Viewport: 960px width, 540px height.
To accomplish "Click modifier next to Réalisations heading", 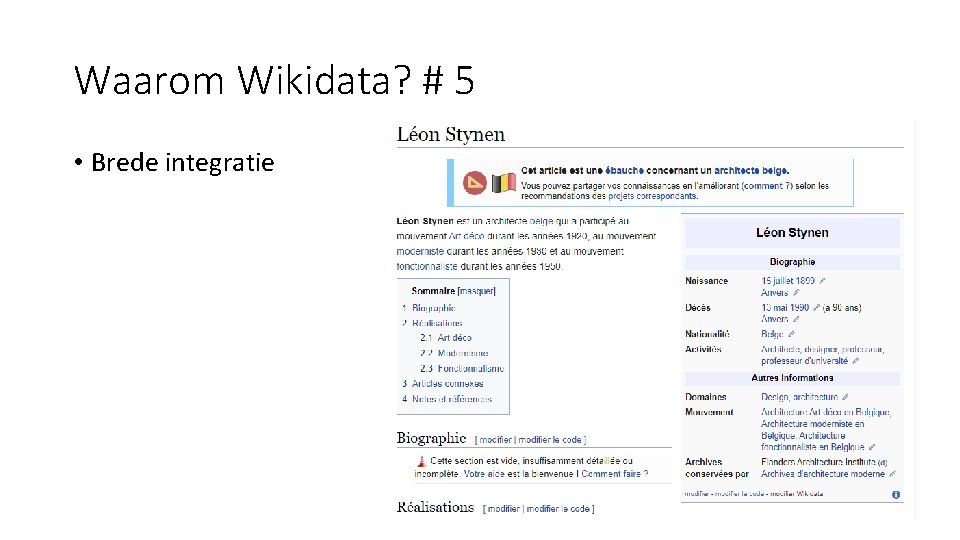I will click(503, 508).
